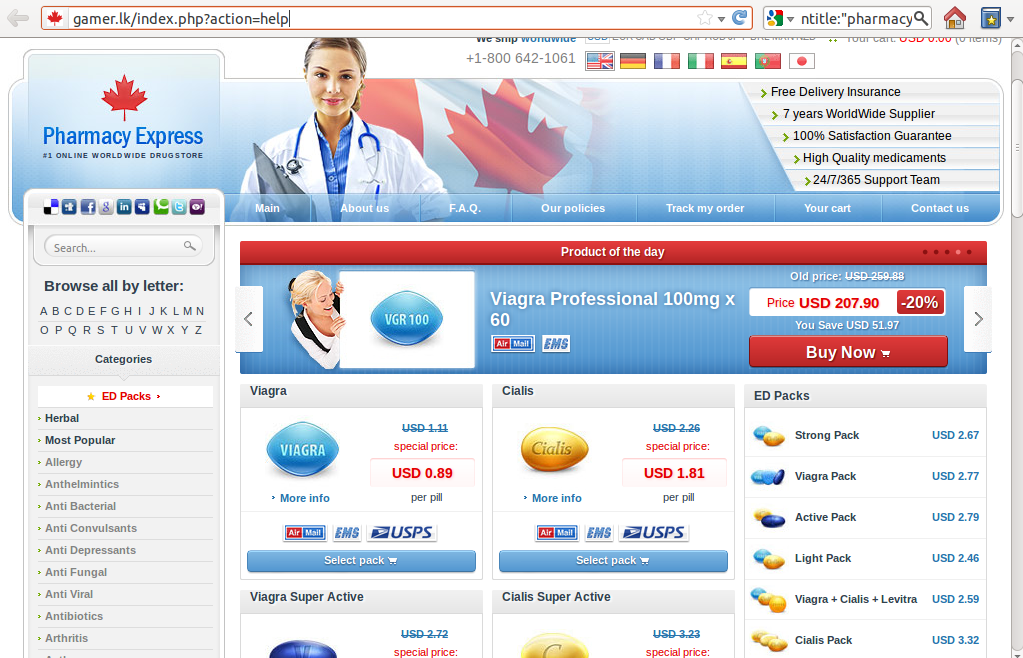Click the VGR 100 product image
The image size is (1023, 658).
tap(406, 319)
